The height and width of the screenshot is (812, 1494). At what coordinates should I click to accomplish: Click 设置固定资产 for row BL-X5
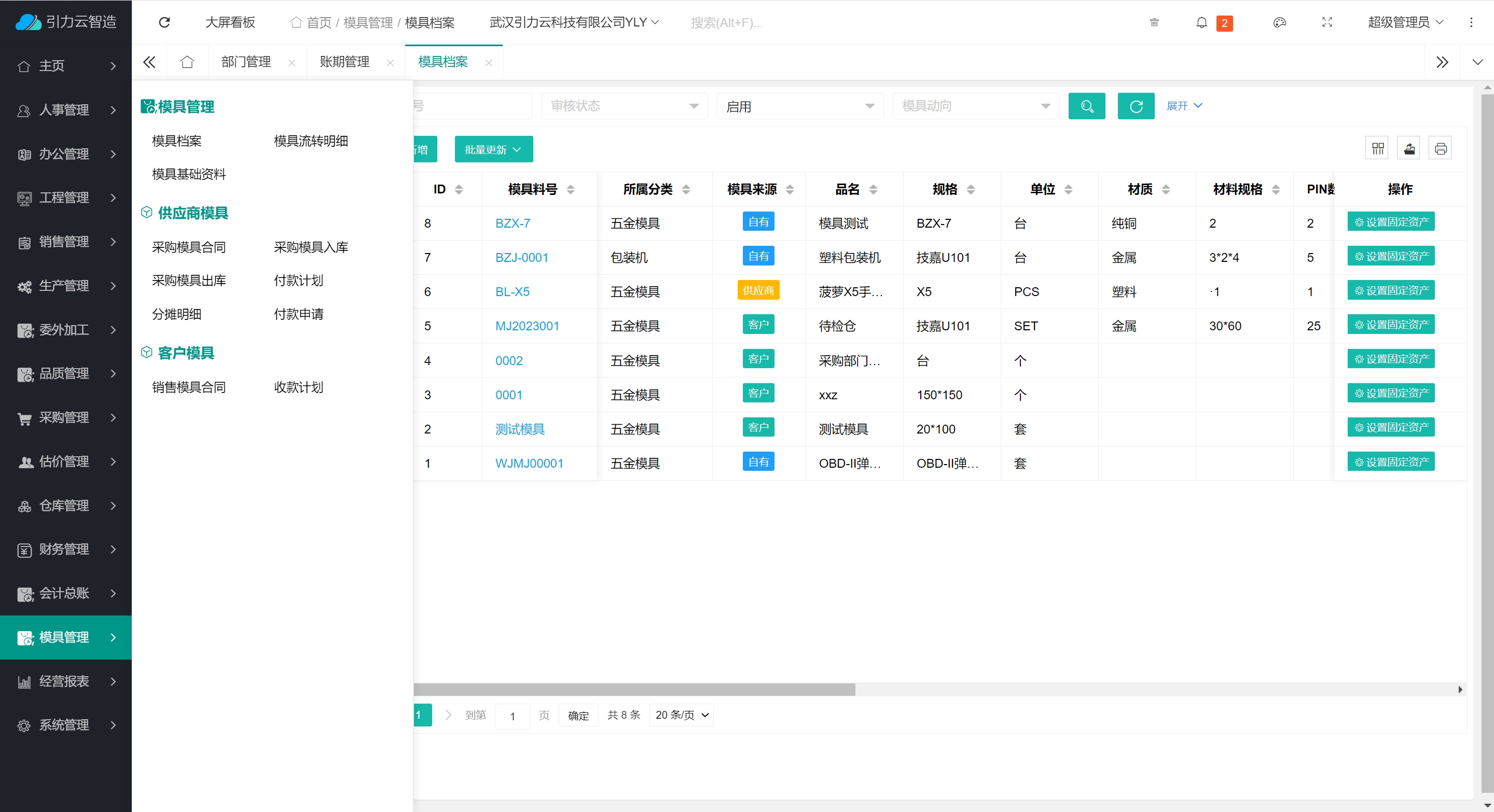point(1390,290)
